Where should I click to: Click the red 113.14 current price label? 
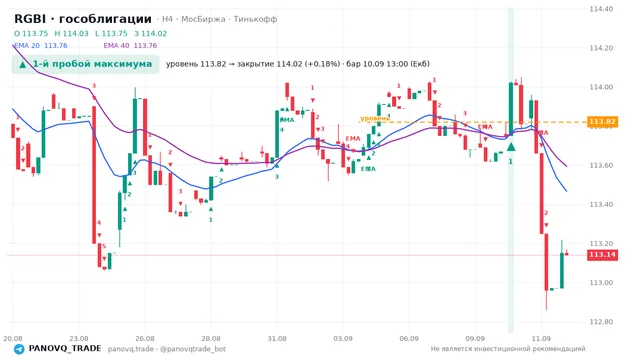602,255
